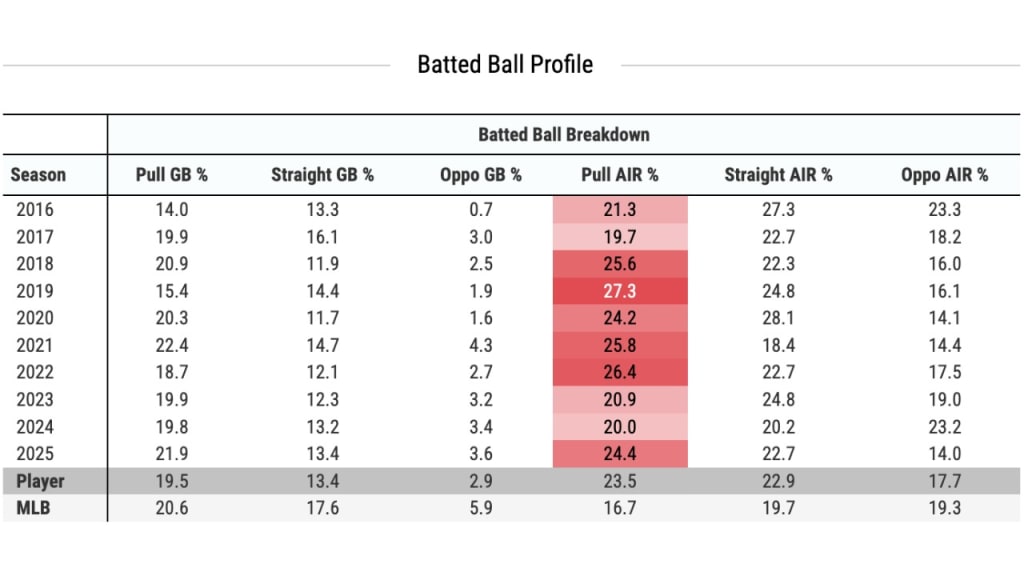Click the Season column header

coord(38,175)
